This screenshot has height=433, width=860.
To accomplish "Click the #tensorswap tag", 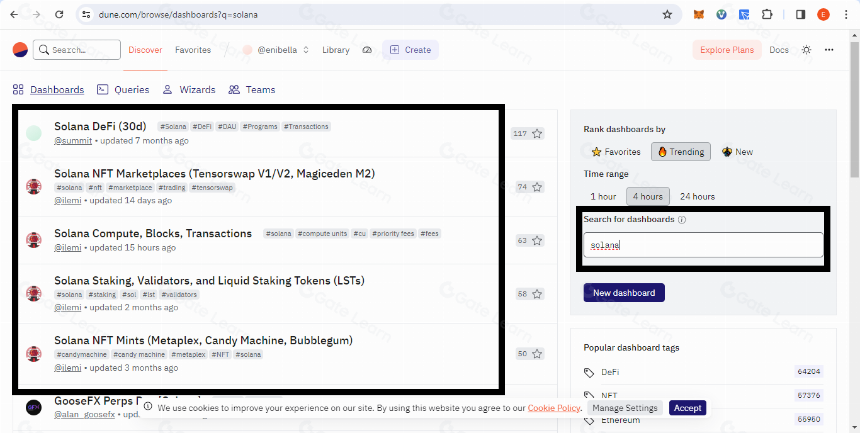I will 212,188.
